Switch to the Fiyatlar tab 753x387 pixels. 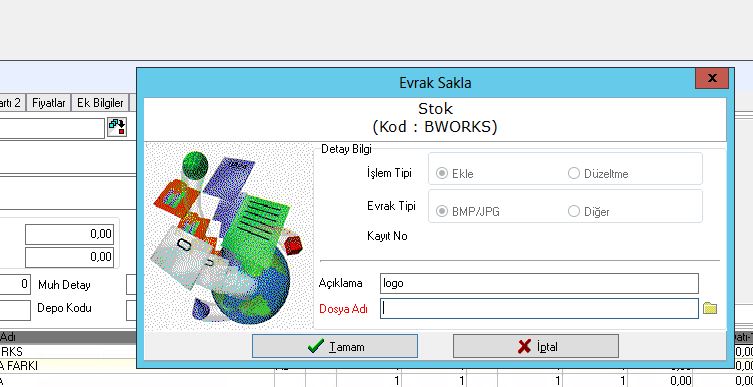(x=49, y=103)
